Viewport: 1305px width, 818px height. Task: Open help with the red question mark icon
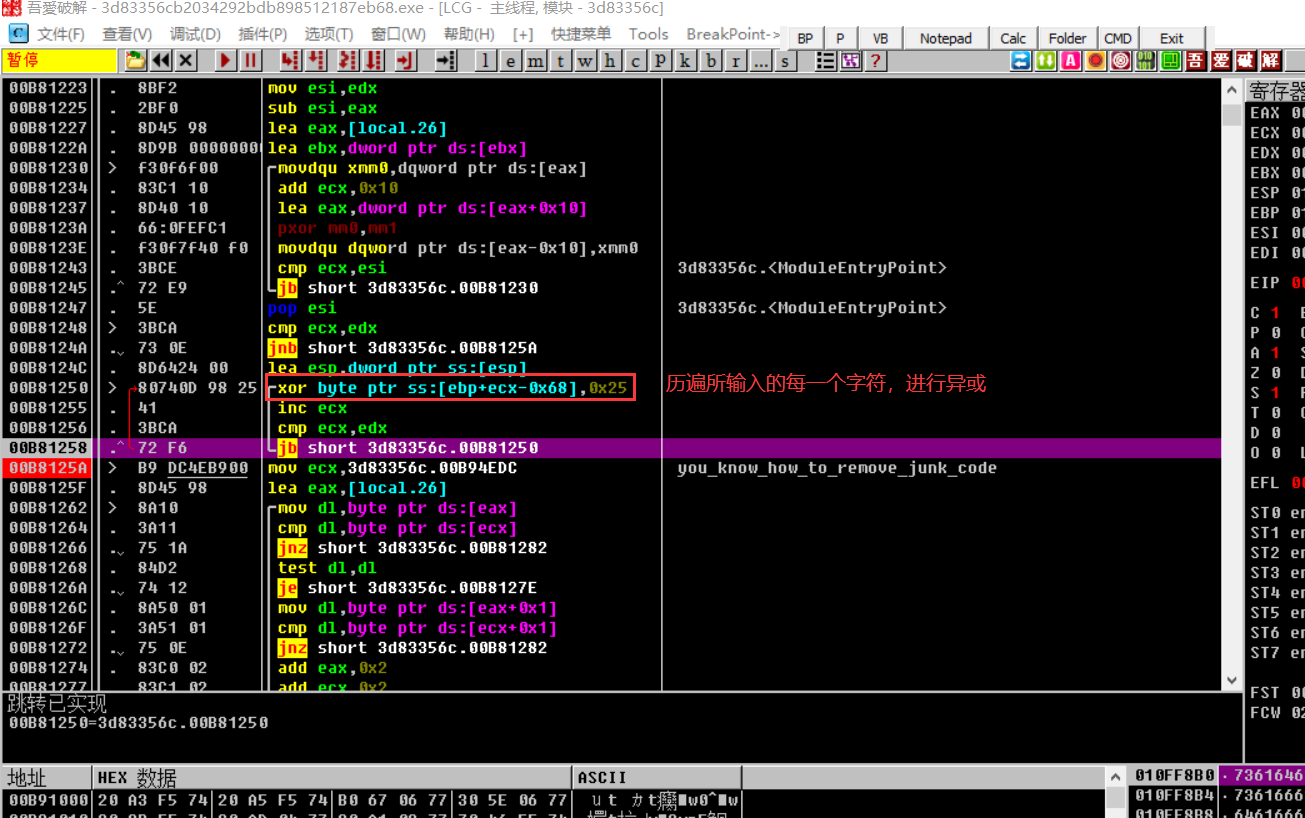coord(875,61)
